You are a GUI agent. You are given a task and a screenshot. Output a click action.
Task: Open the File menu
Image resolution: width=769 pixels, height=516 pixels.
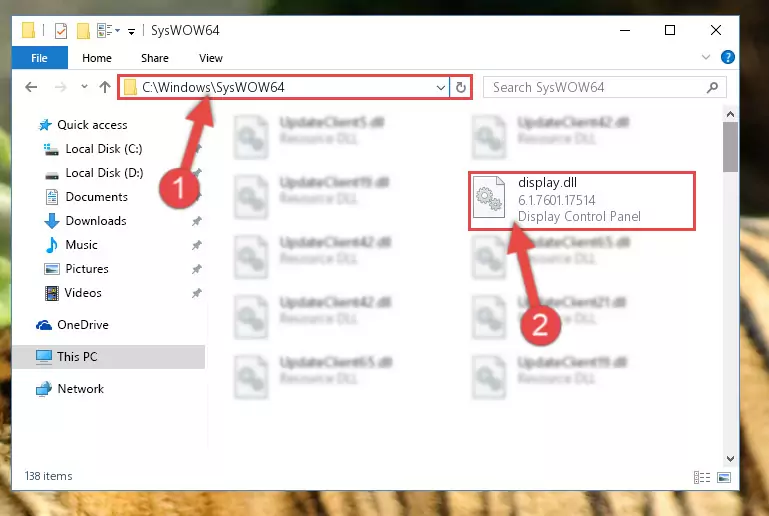[x=39, y=58]
